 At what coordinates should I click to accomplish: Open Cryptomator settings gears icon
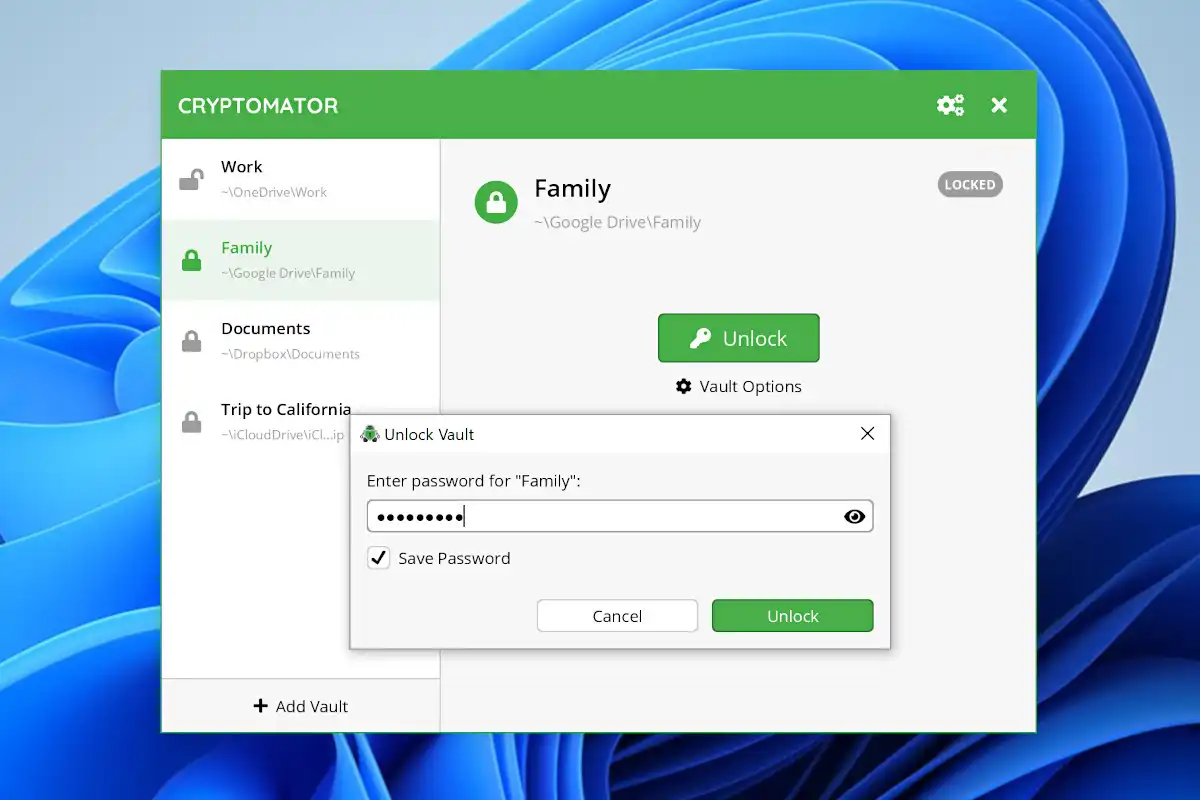[949, 105]
